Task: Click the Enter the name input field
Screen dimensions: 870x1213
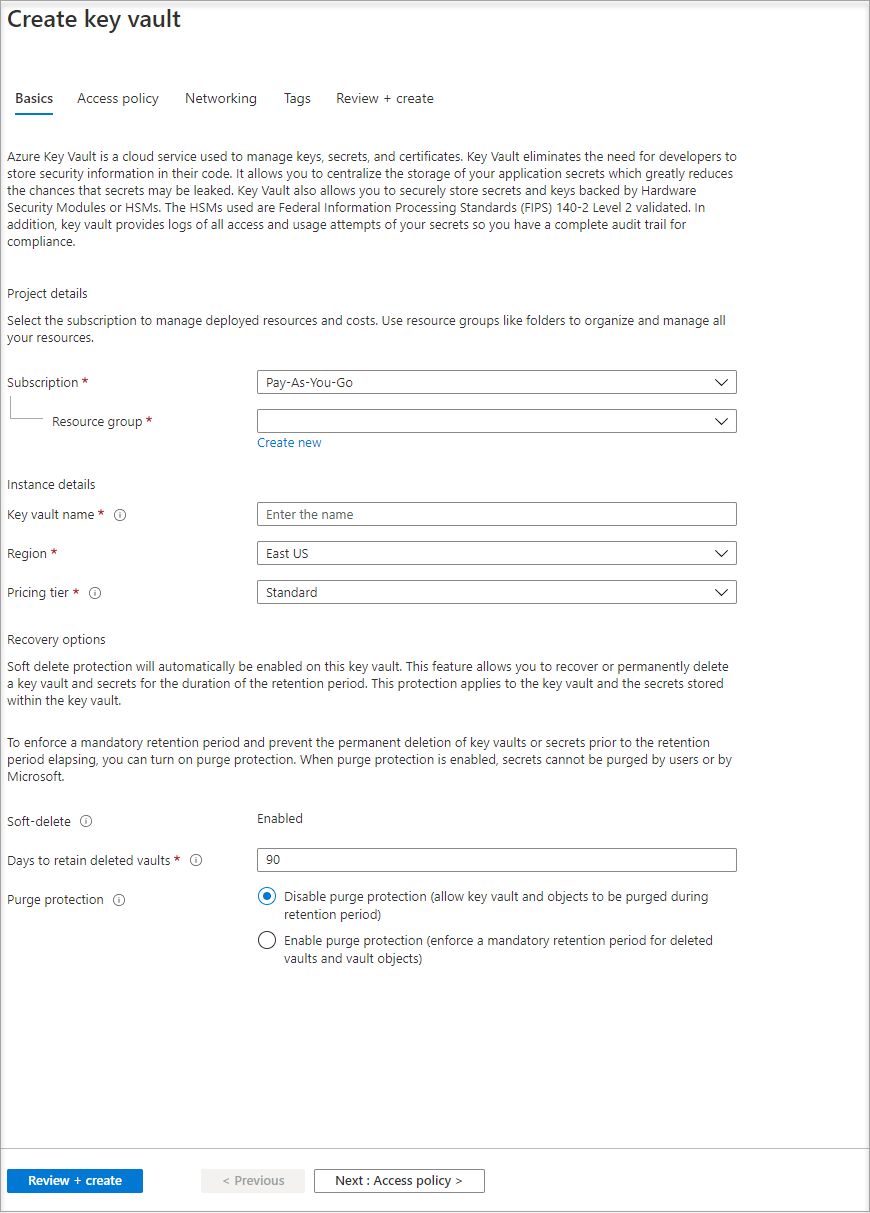Action: click(x=496, y=514)
